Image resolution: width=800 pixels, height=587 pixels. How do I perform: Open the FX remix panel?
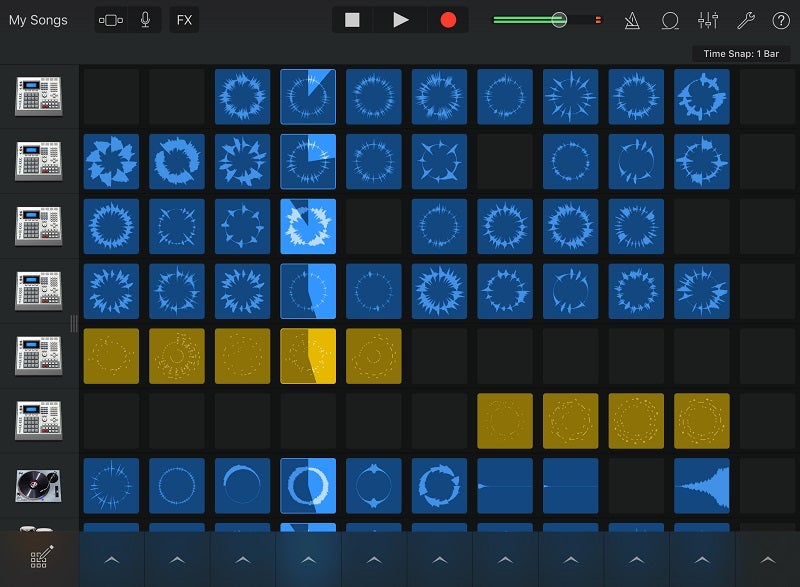[x=184, y=20]
